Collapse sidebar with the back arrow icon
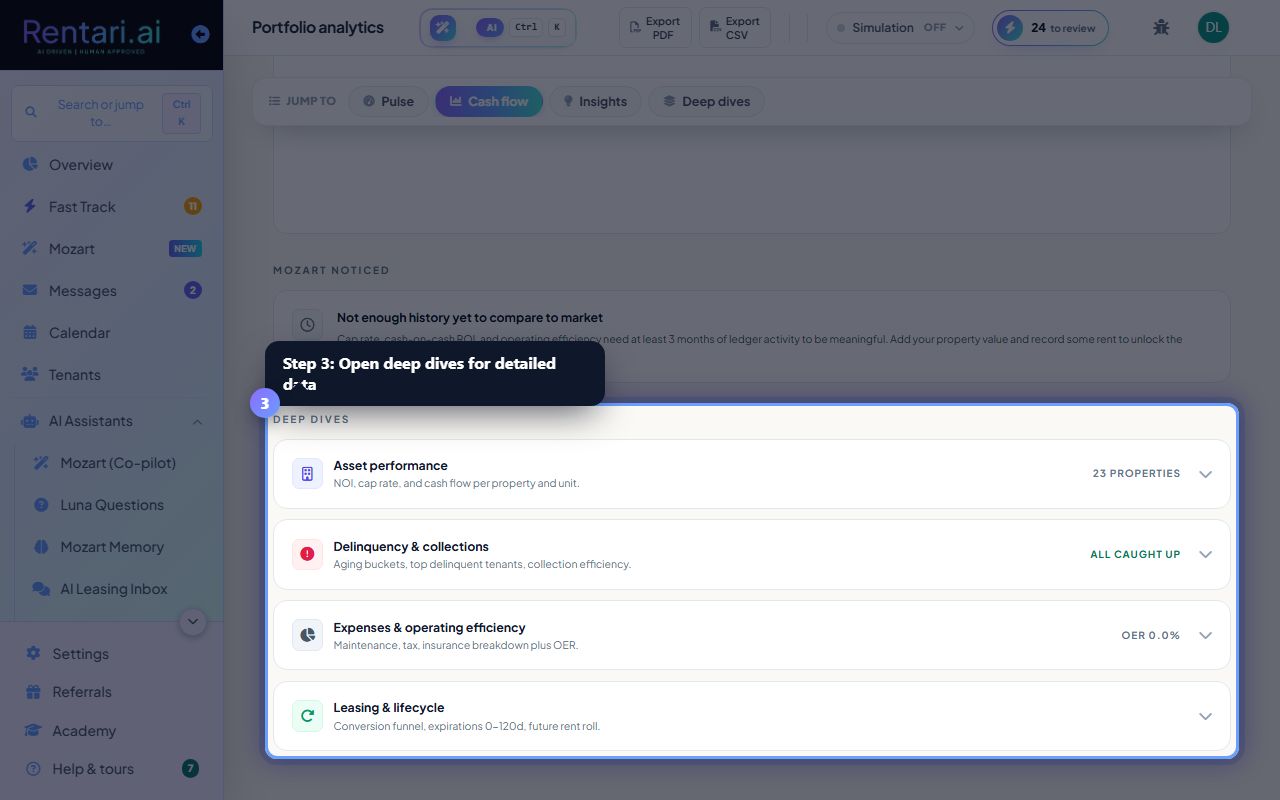The width and height of the screenshot is (1280, 800). pos(200,34)
